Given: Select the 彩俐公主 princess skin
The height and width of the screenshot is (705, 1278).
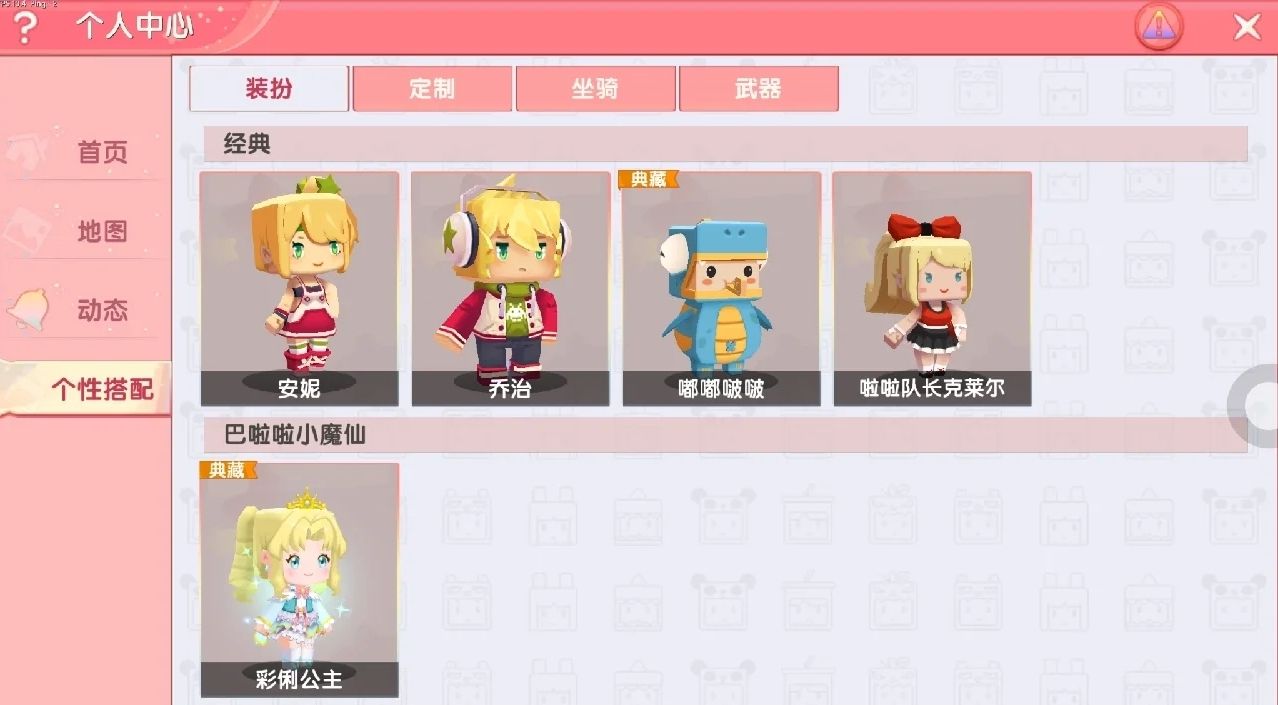Looking at the screenshot, I should pos(299,580).
